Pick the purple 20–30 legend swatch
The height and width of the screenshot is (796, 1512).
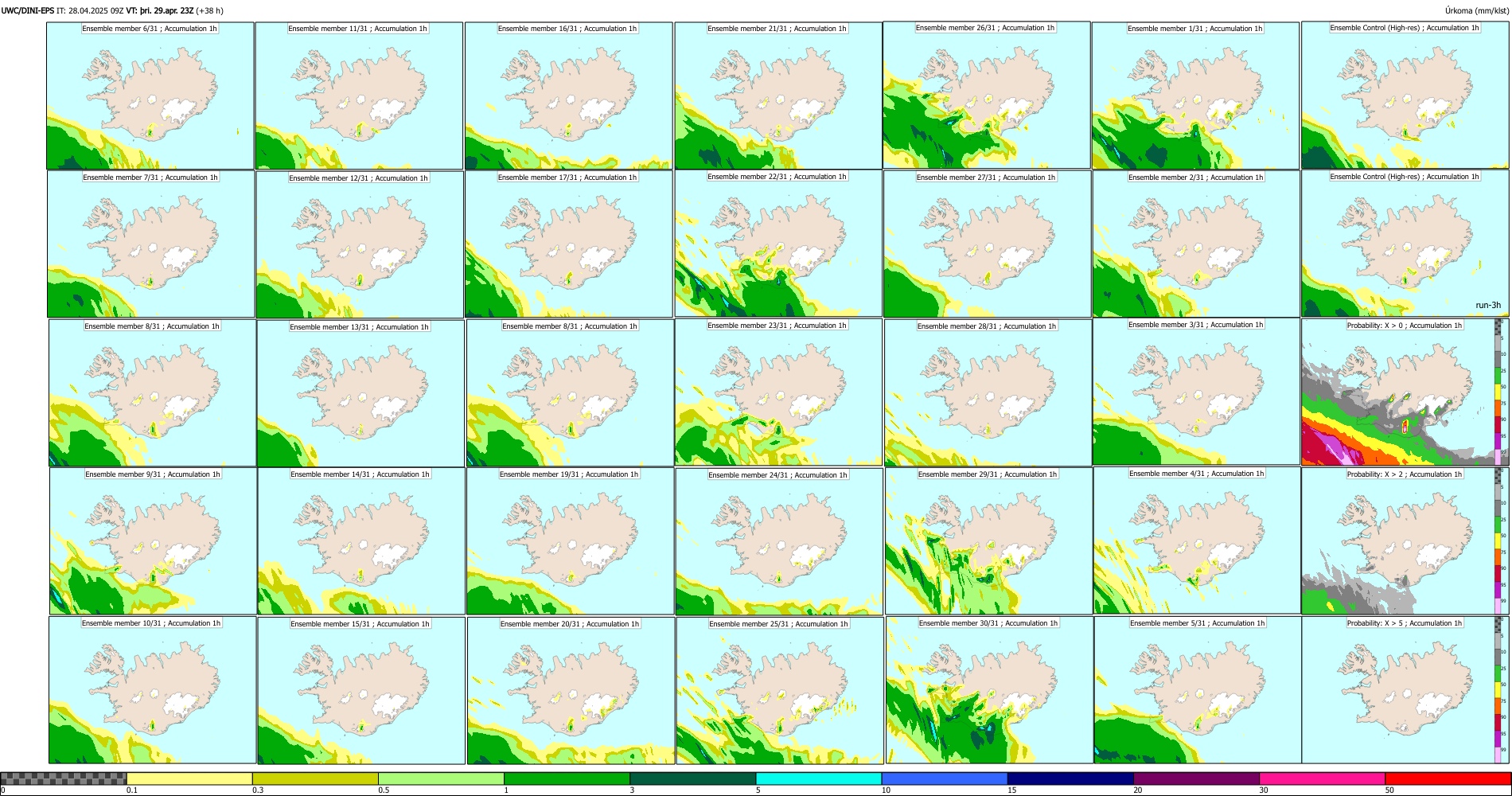tap(1196, 778)
